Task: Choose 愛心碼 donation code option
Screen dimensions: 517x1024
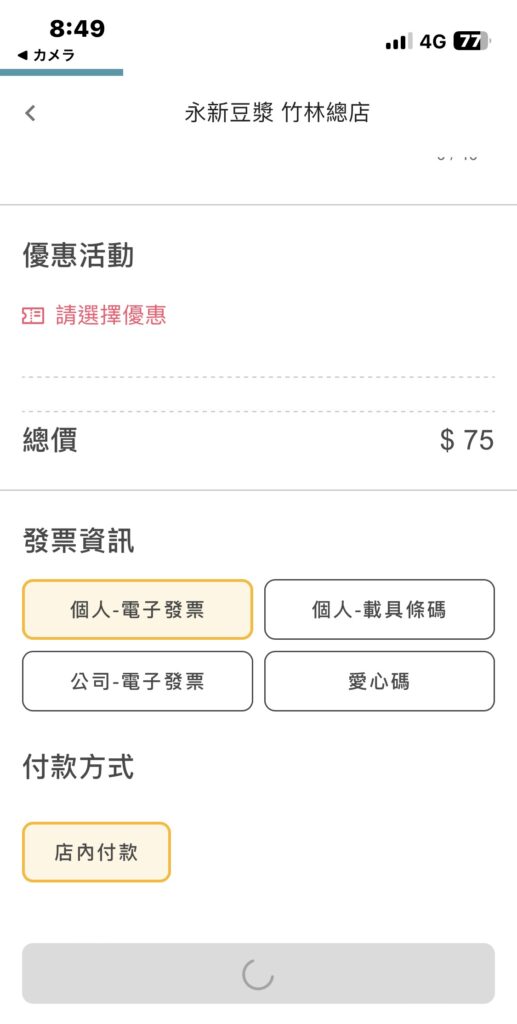Action: pyautogui.click(x=379, y=681)
